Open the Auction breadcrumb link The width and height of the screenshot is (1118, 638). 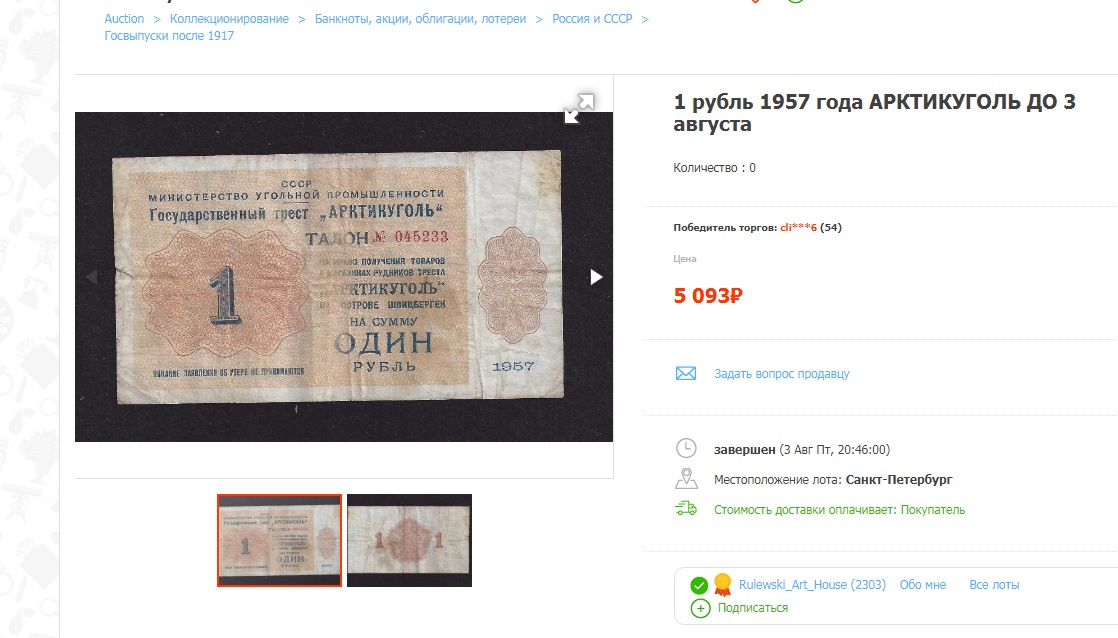[124, 19]
